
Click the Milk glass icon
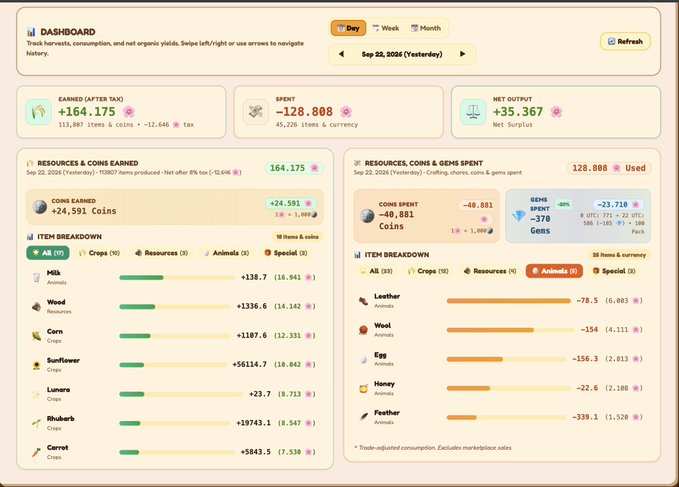pyautogui.click(x=36, y=277)
